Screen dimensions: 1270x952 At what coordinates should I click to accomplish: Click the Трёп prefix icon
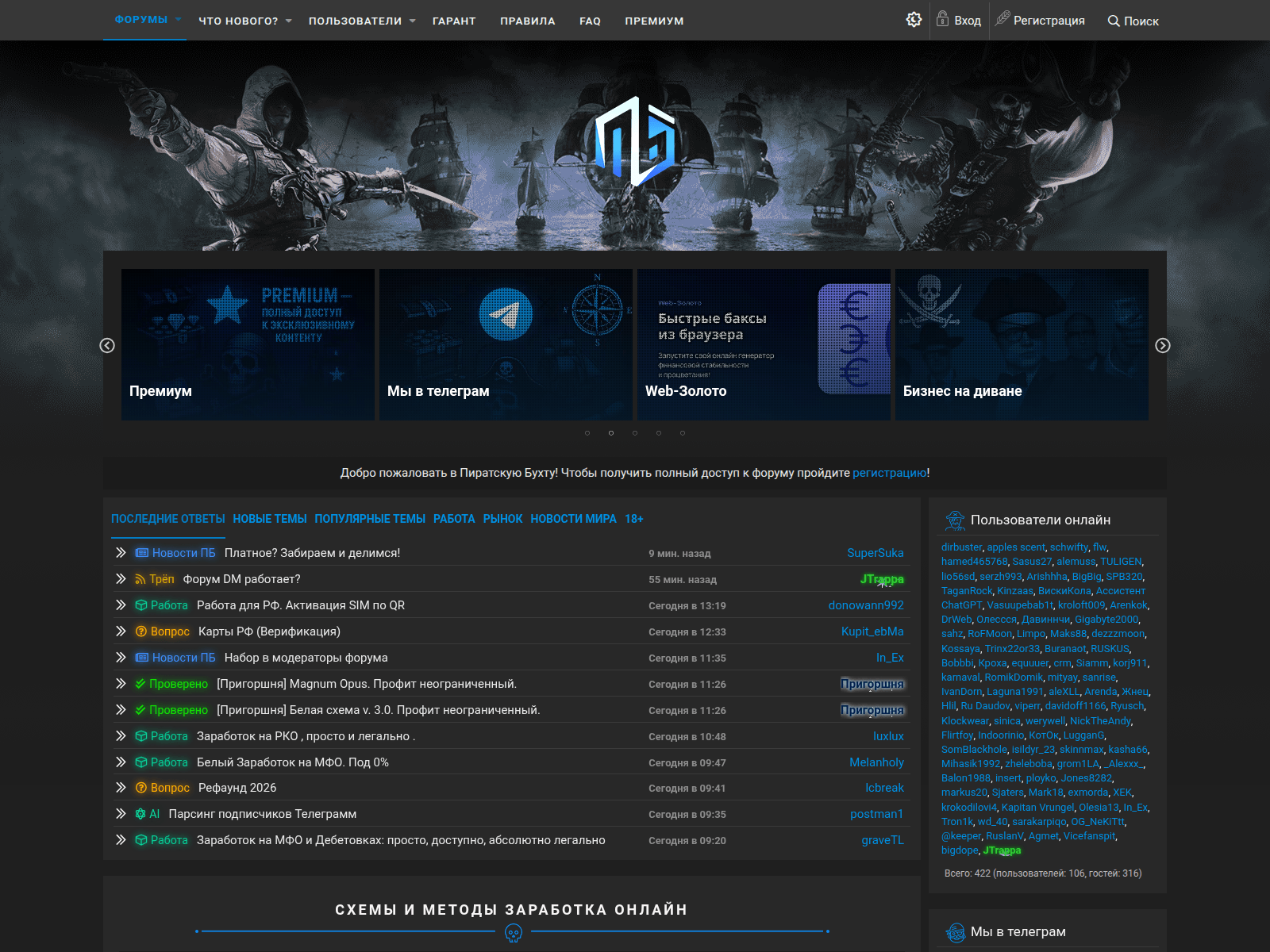[x=140, y=579]
